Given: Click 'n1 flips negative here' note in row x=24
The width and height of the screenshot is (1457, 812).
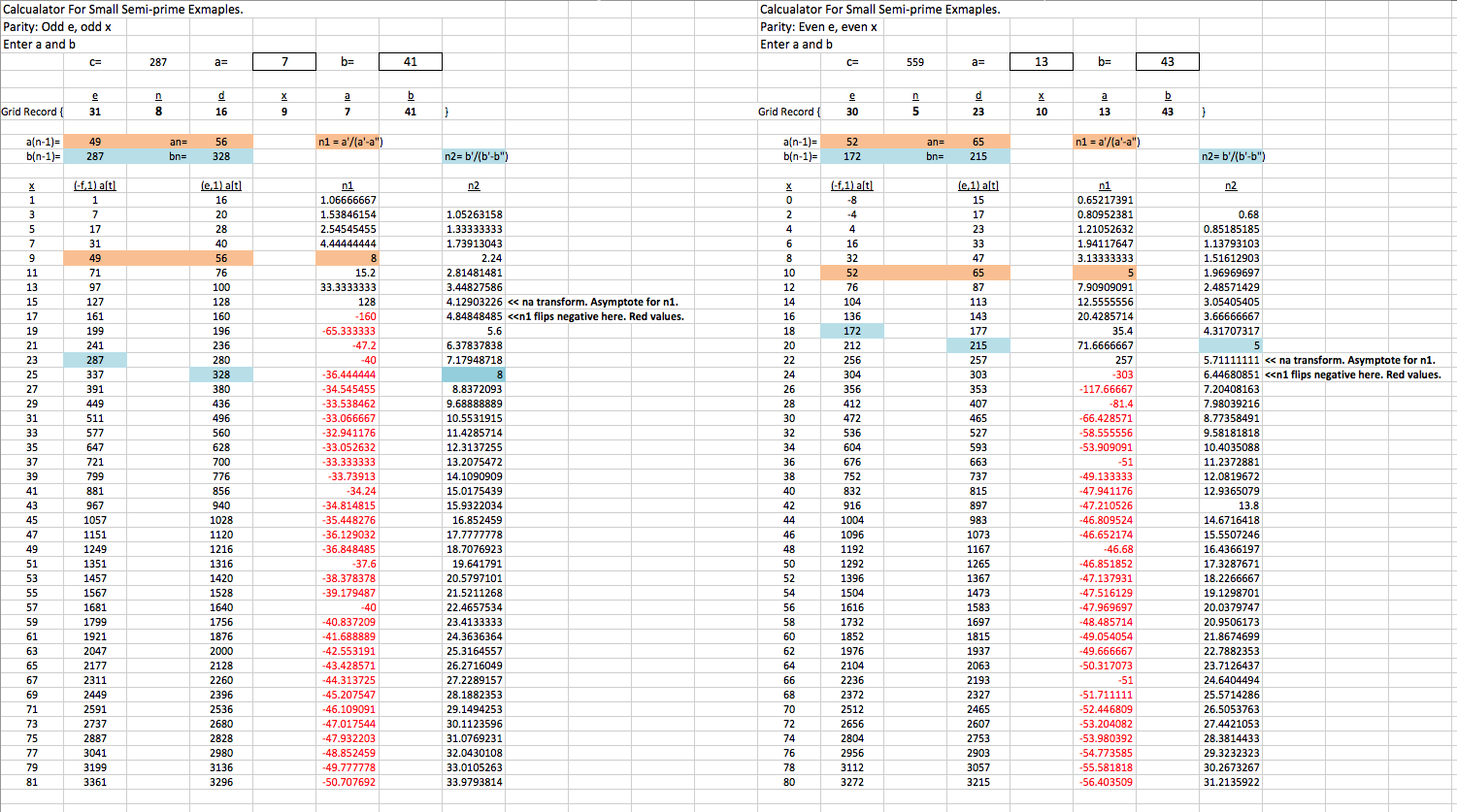Looking at the screenshot, I should tap(1352, 374).
